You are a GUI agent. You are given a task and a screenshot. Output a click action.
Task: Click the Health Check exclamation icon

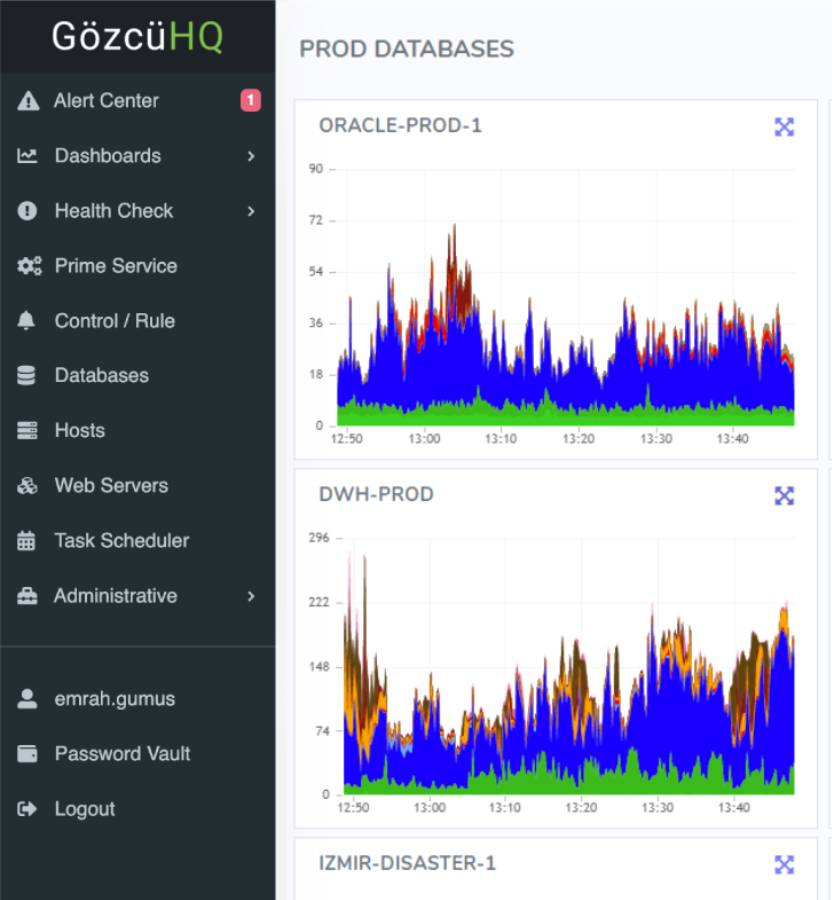(x=27, y=211)
